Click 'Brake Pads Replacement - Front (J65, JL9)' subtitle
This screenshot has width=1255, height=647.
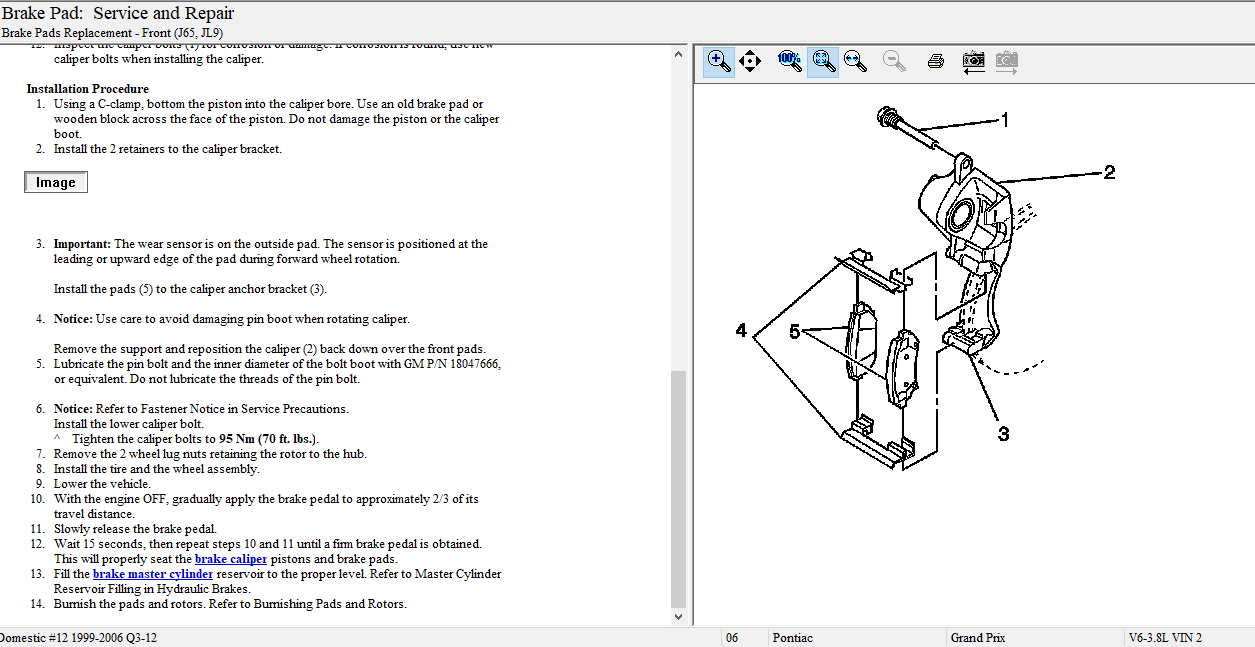click(112, 33)
